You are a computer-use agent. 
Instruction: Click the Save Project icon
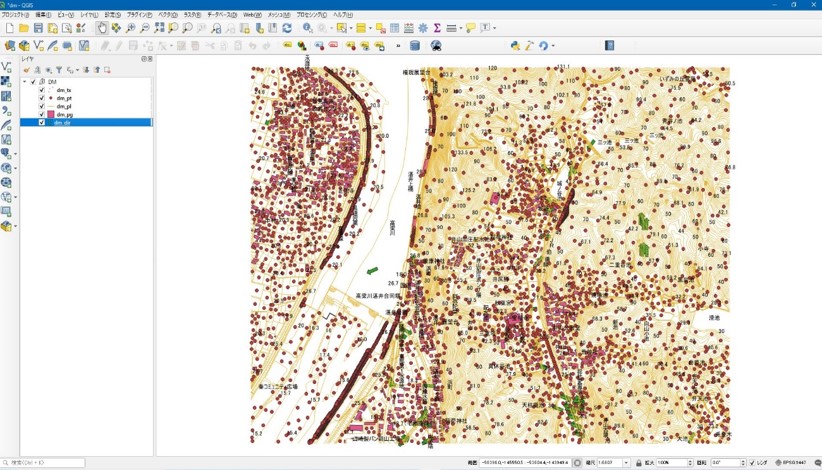point(38,28)
